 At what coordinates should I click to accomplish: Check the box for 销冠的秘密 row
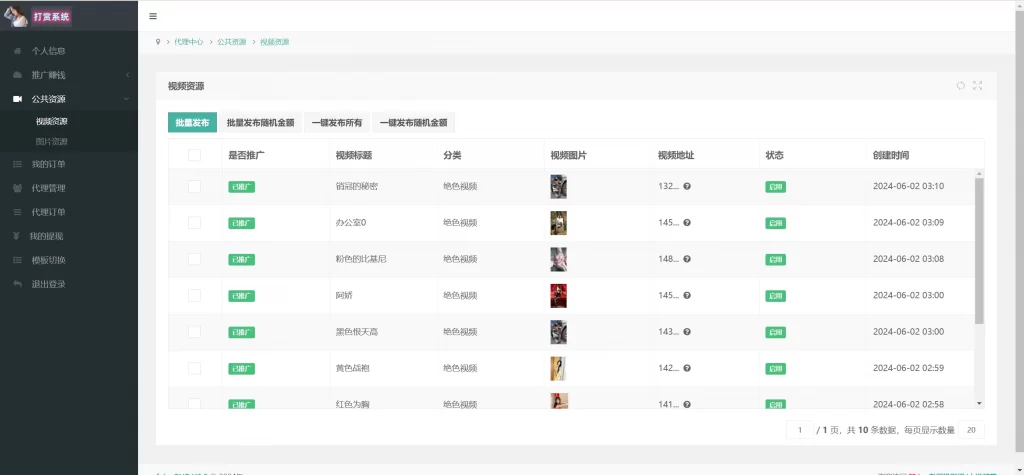point(194,187)
